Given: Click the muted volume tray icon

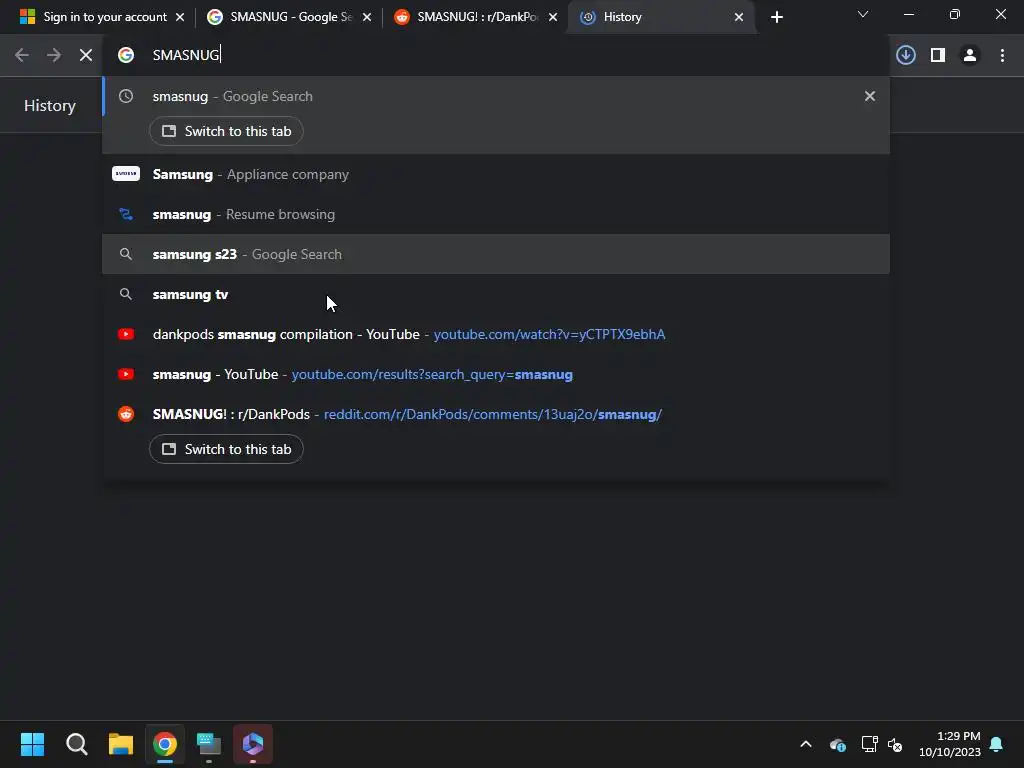Looking at the screenshot, I should 895,744.
